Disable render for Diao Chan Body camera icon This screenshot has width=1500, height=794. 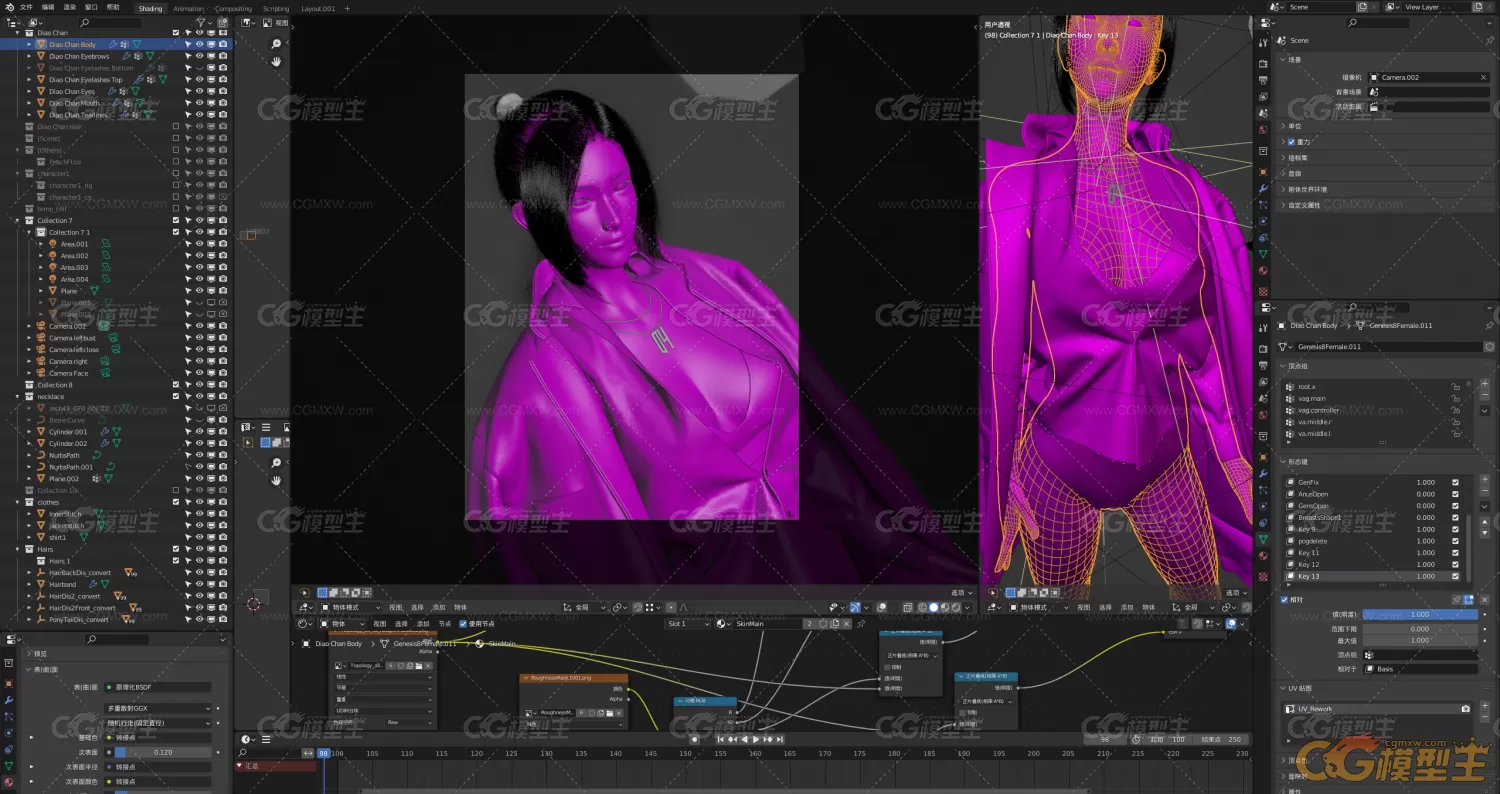coord(223,44)
